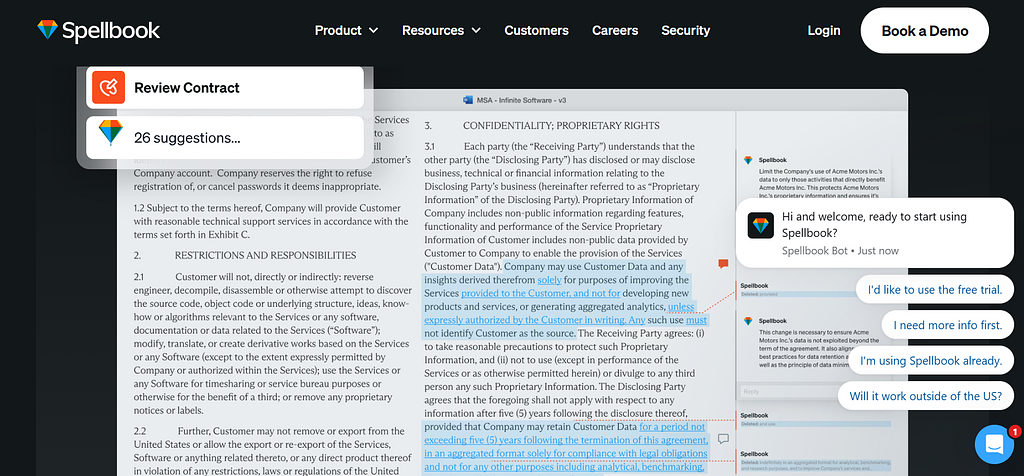1024x476 pixels.
Task: Choose "Will it work outside of the US?"
Action: tap(925, 396)
